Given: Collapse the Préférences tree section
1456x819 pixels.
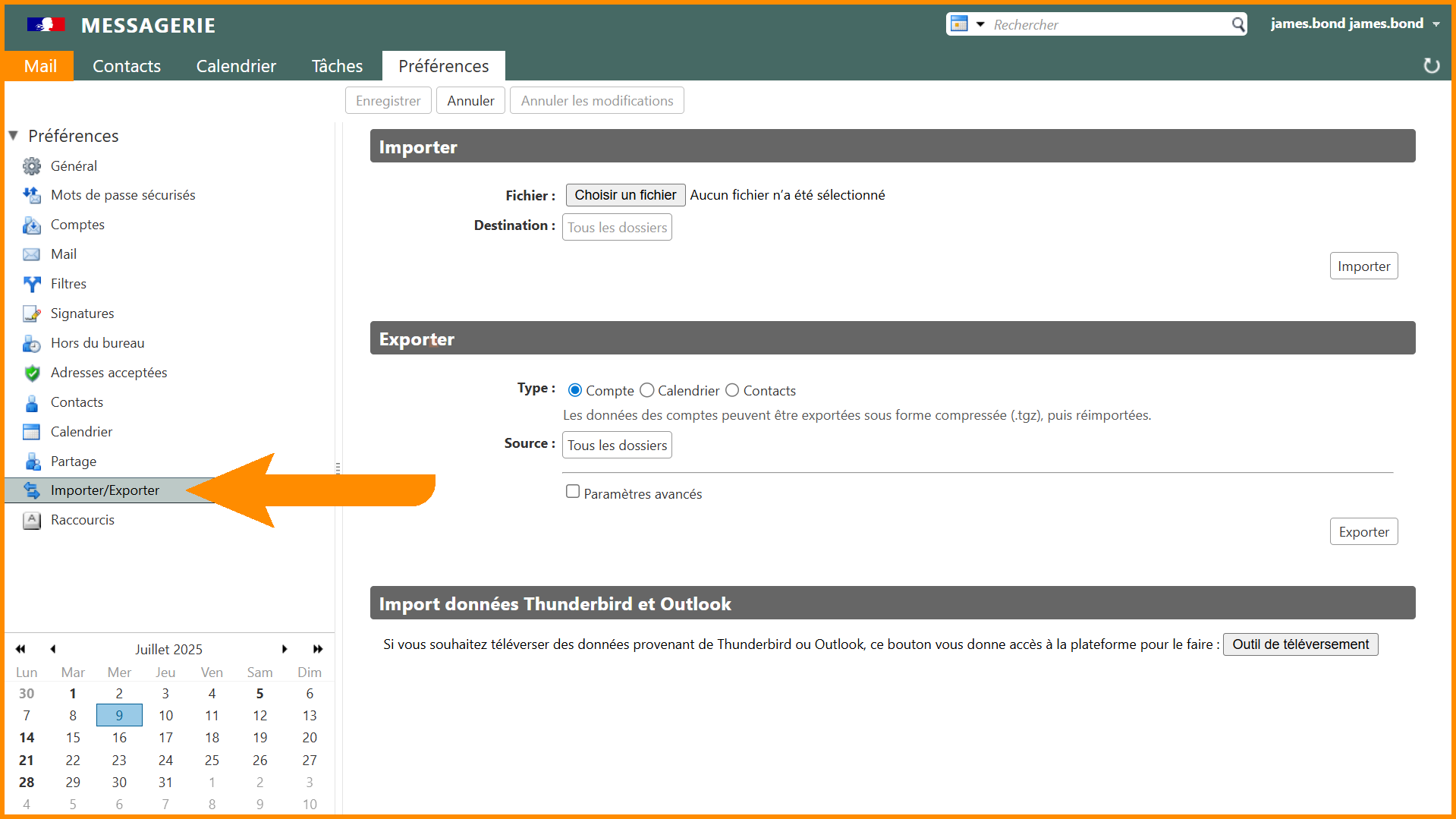Looking at the screenshot, I should [14, 136].
